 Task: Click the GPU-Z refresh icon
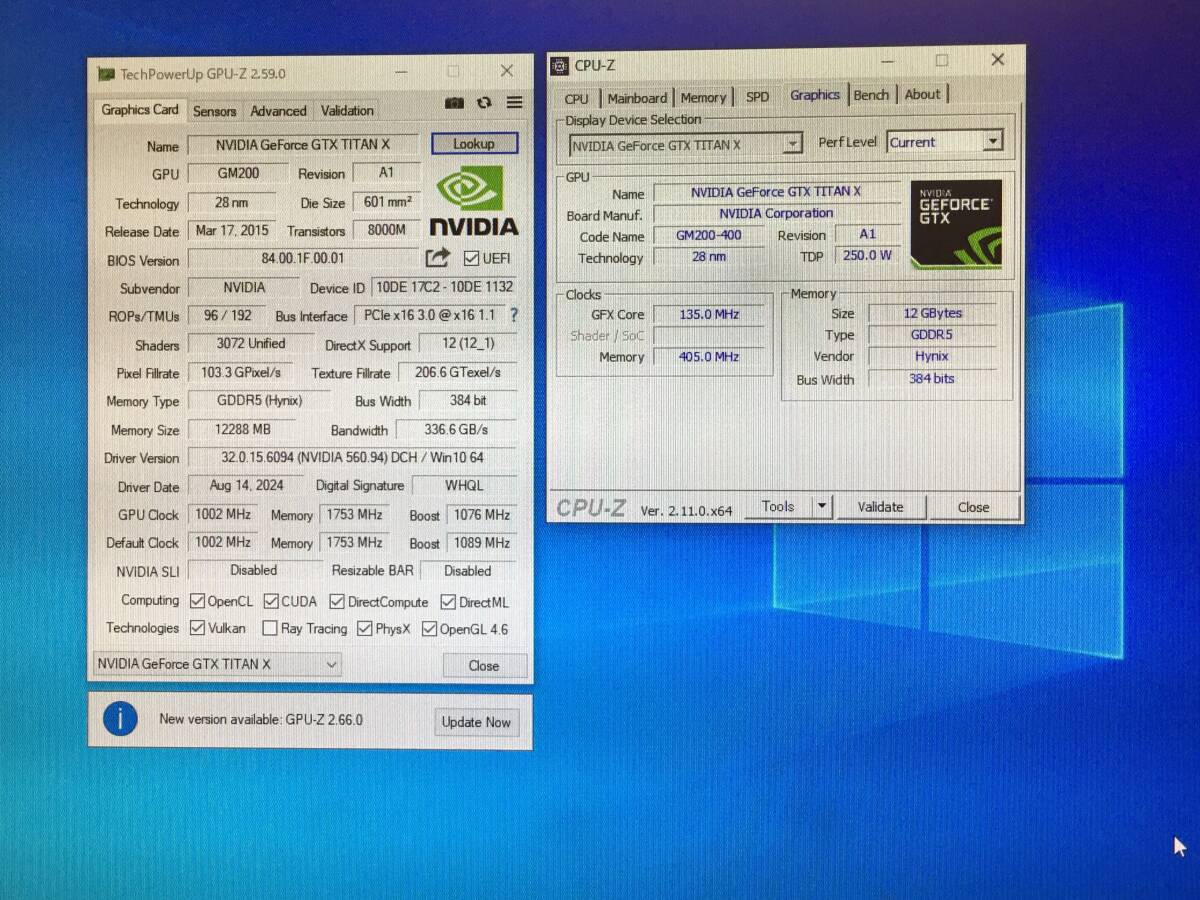coord(485,103)
